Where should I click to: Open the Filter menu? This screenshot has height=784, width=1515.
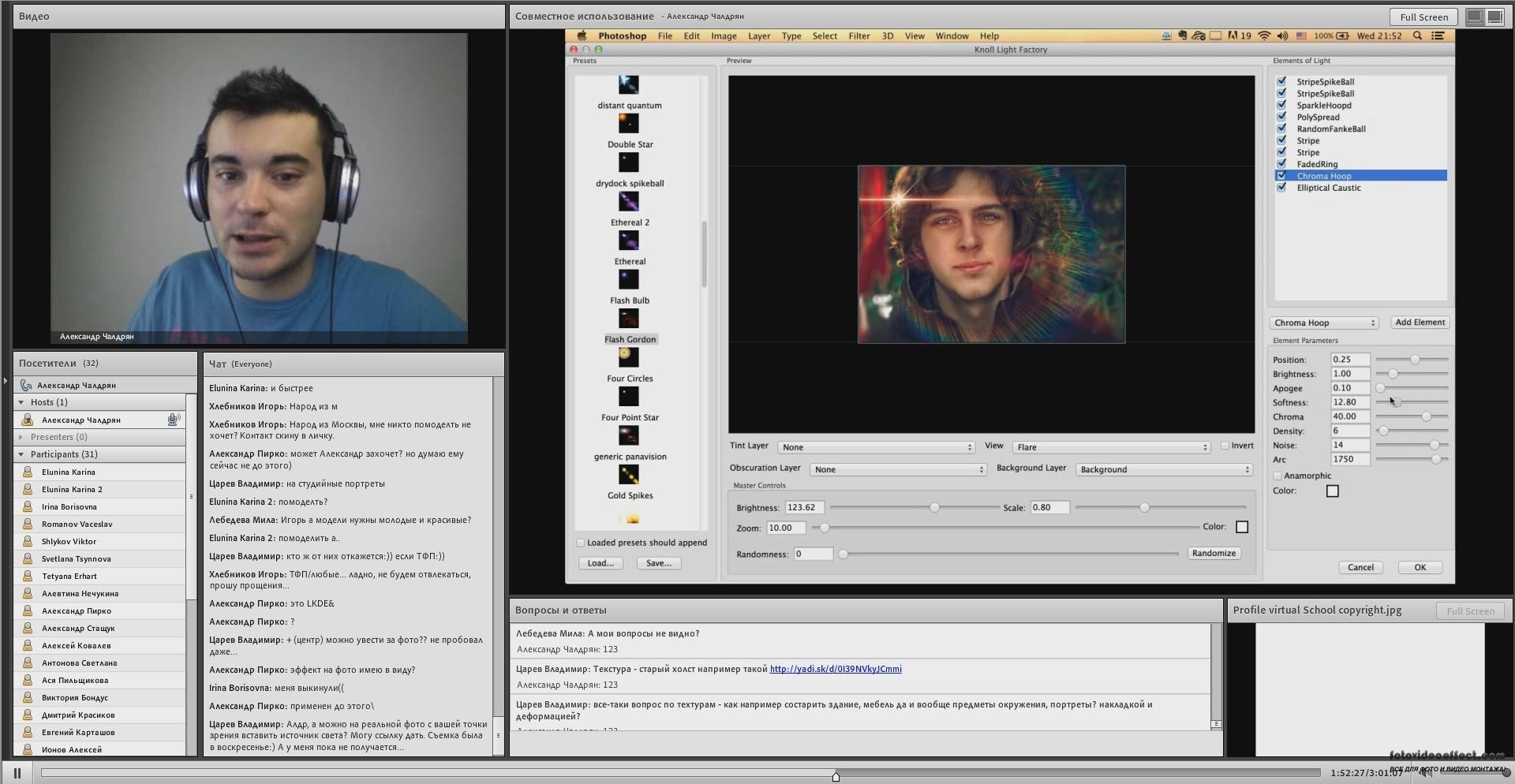[858, 35]
